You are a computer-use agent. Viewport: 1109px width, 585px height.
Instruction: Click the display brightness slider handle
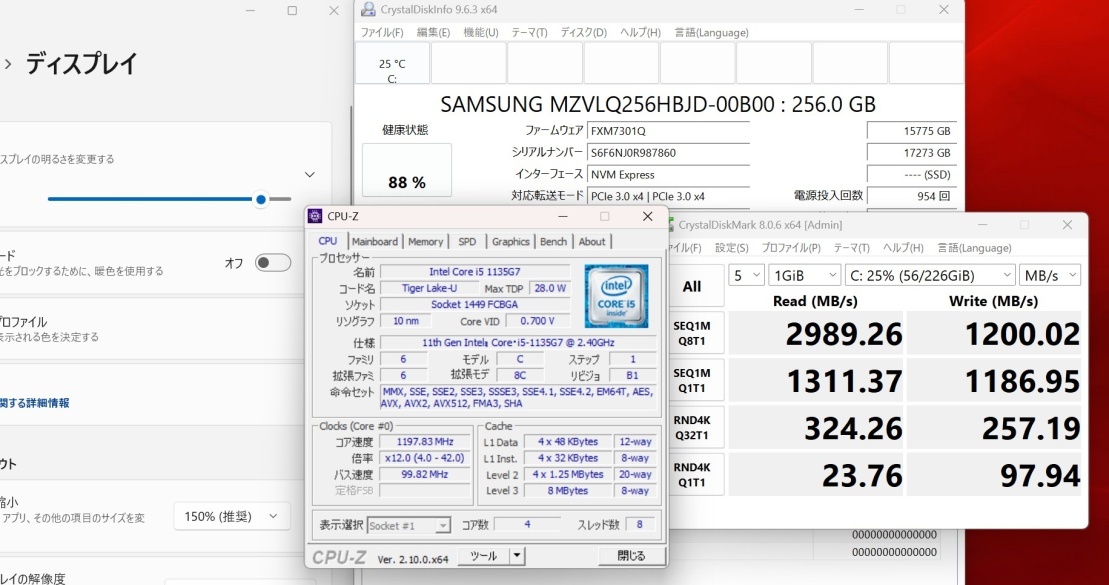(261, 199)
